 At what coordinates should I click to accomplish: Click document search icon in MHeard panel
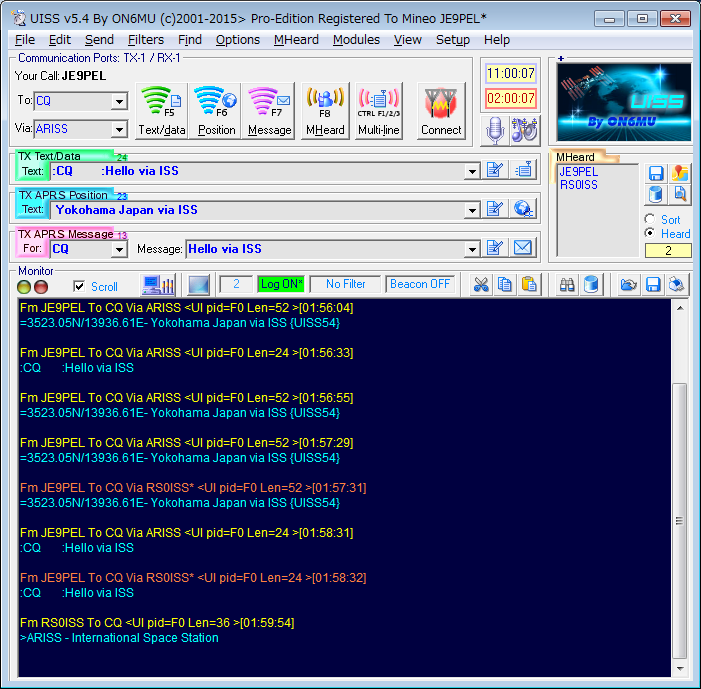pyautogui.click(x=680, y=194)
